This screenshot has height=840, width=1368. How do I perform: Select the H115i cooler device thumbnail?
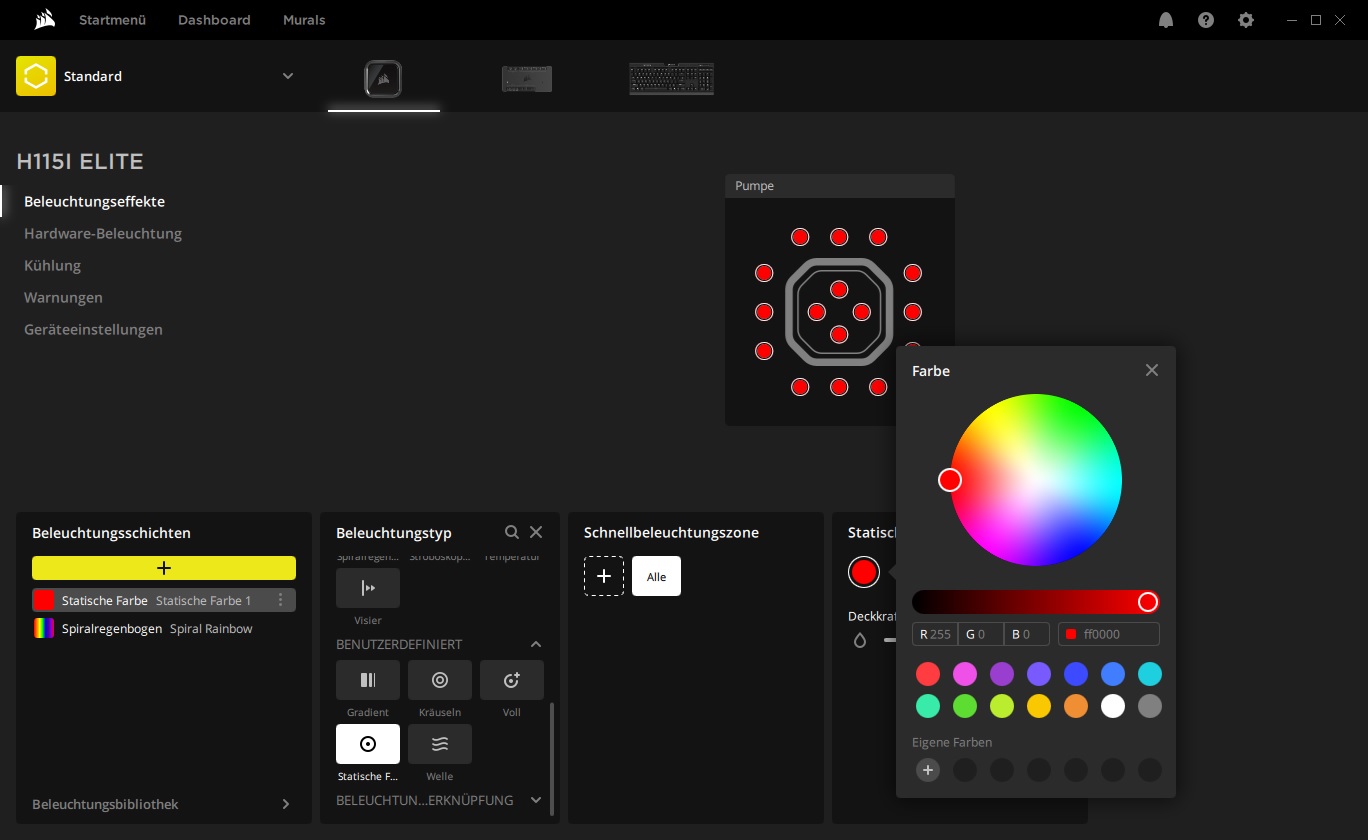[x=384, y=79]
